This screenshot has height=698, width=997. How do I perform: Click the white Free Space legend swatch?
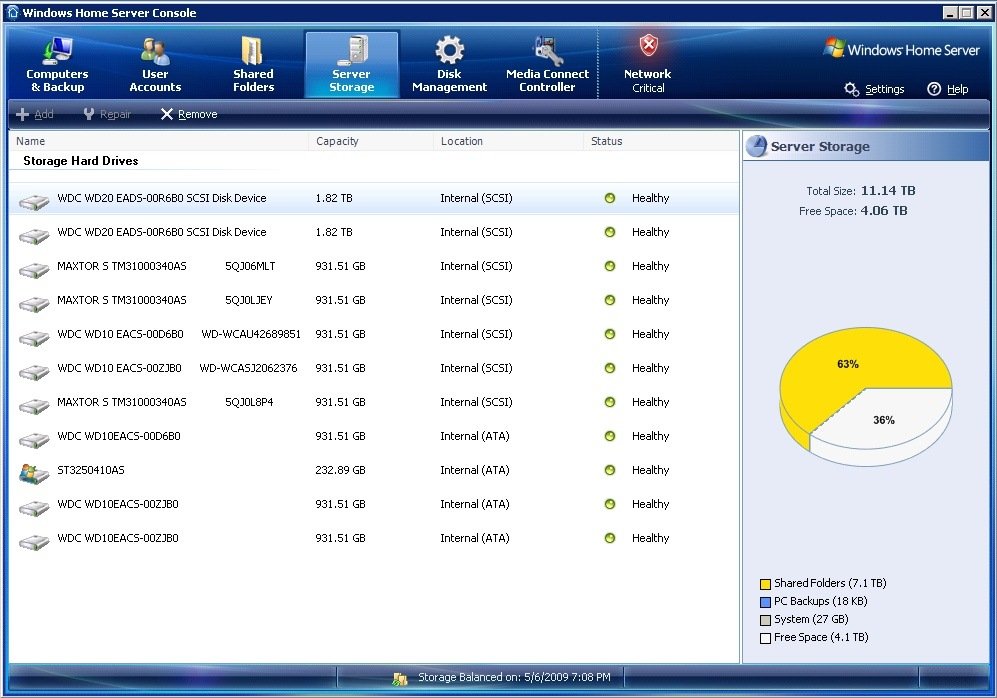point(766,638)
